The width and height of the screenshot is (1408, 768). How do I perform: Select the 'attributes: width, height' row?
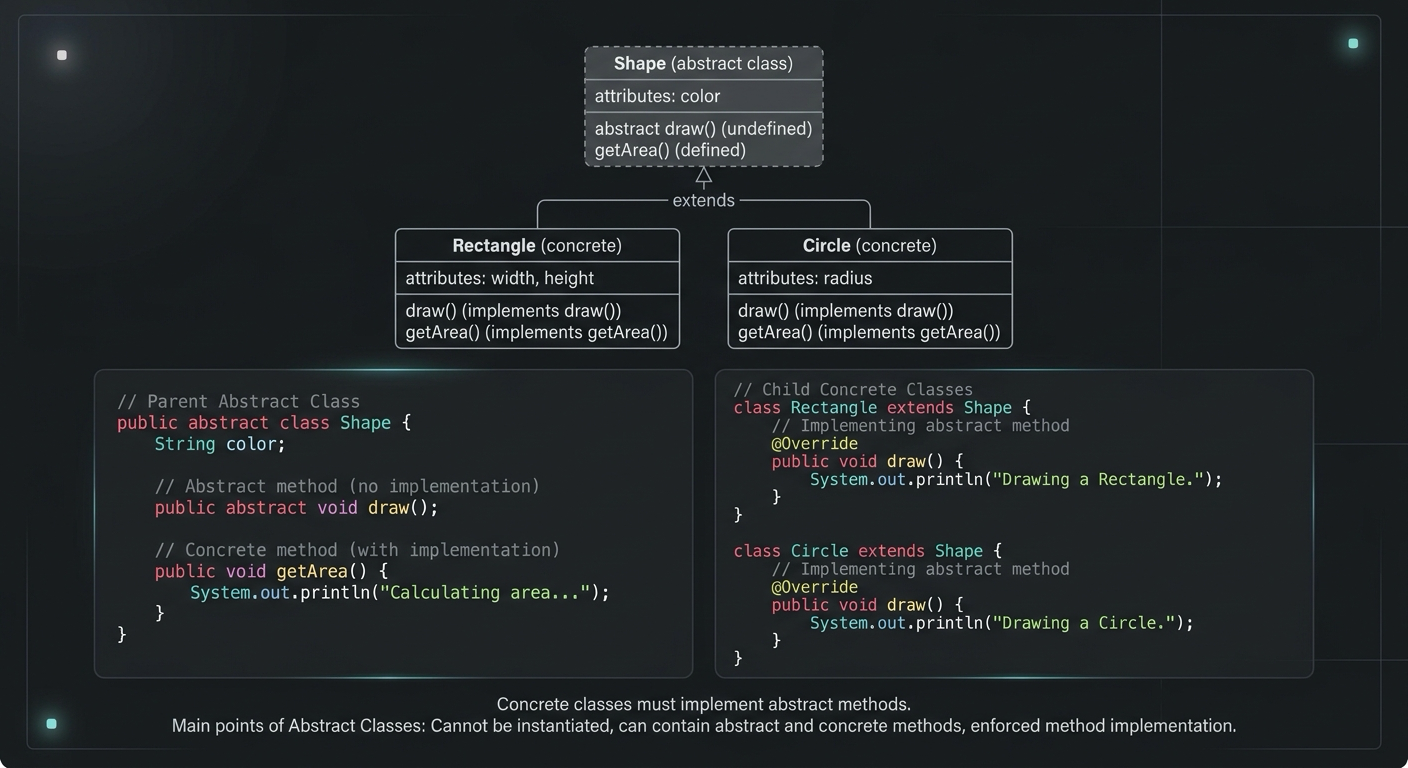pos(500,277)
